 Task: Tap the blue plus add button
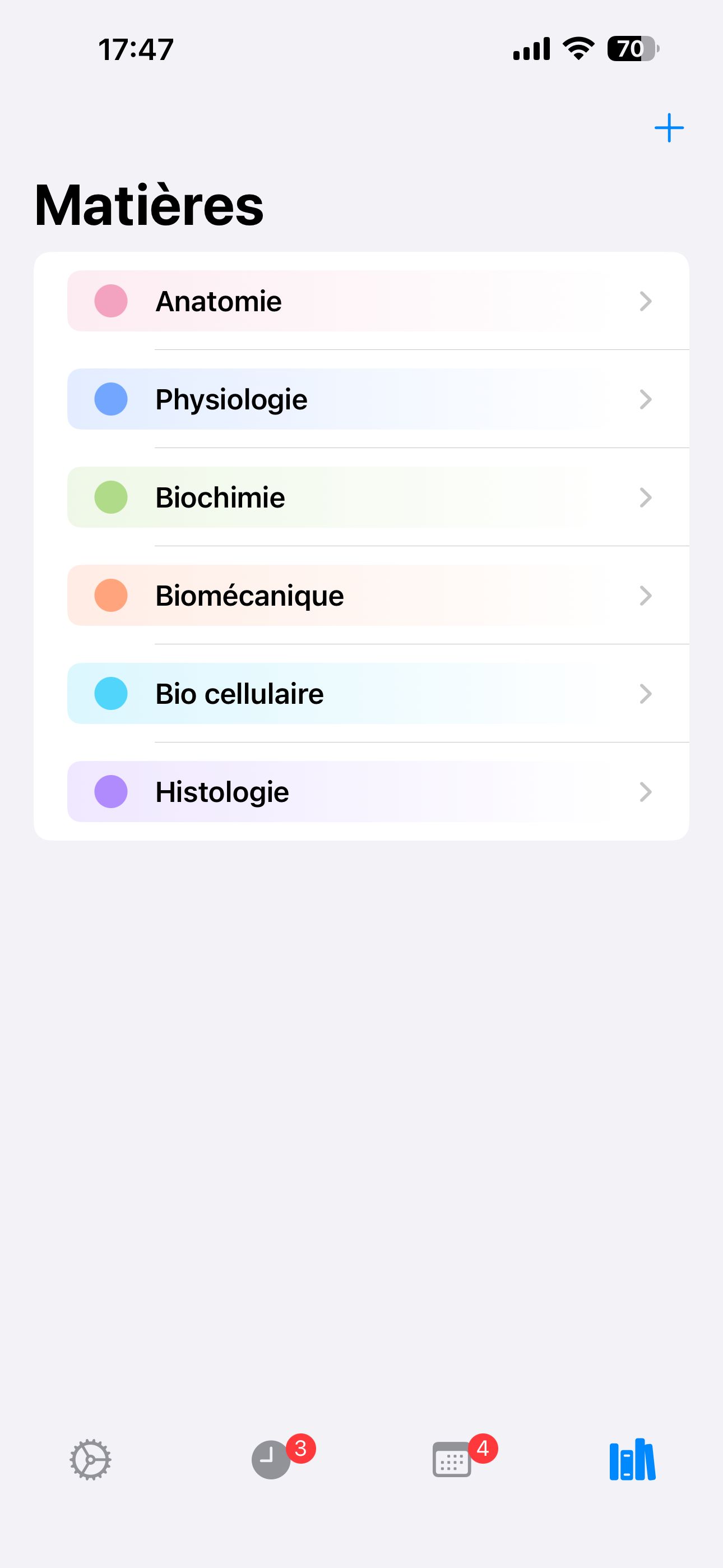(669, 128)
